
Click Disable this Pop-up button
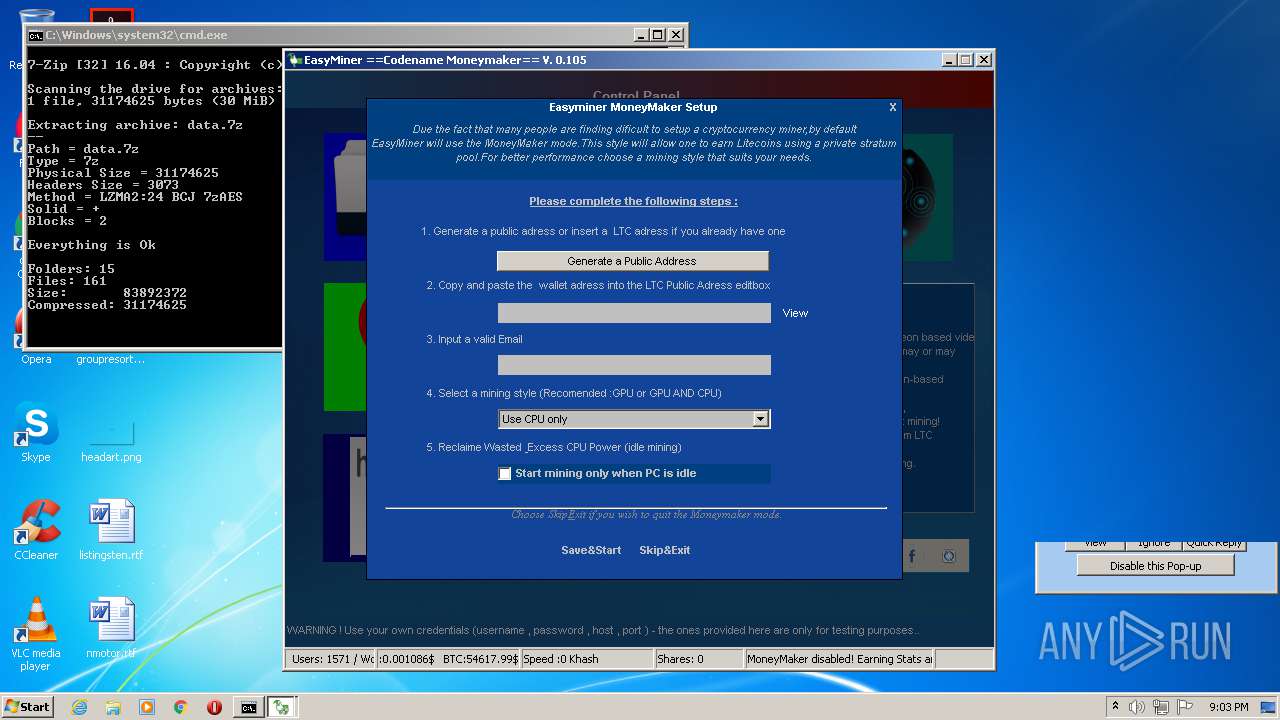[1155, 566]
